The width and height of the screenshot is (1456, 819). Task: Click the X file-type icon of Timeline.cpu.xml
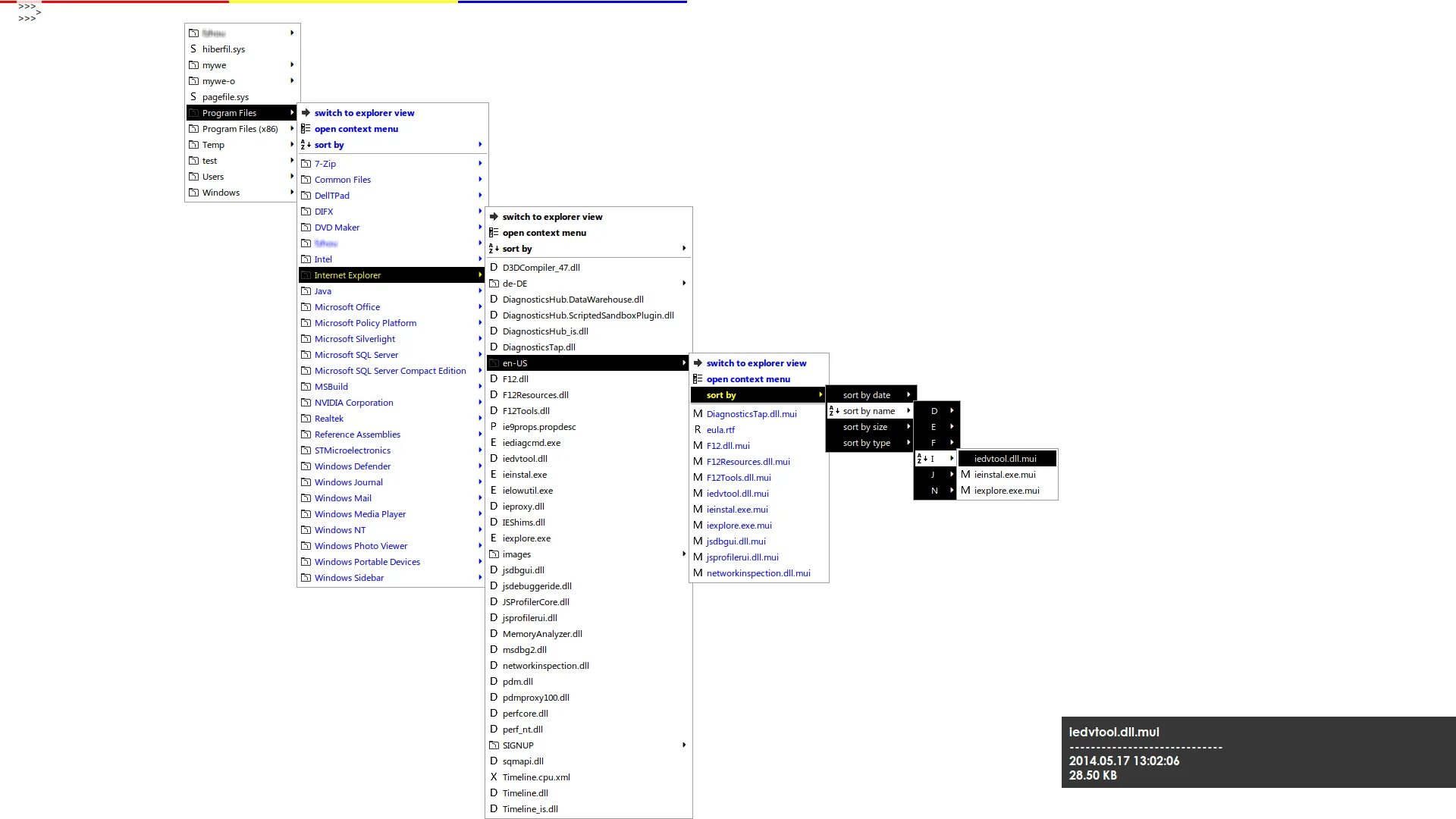[x=494, y=777]
